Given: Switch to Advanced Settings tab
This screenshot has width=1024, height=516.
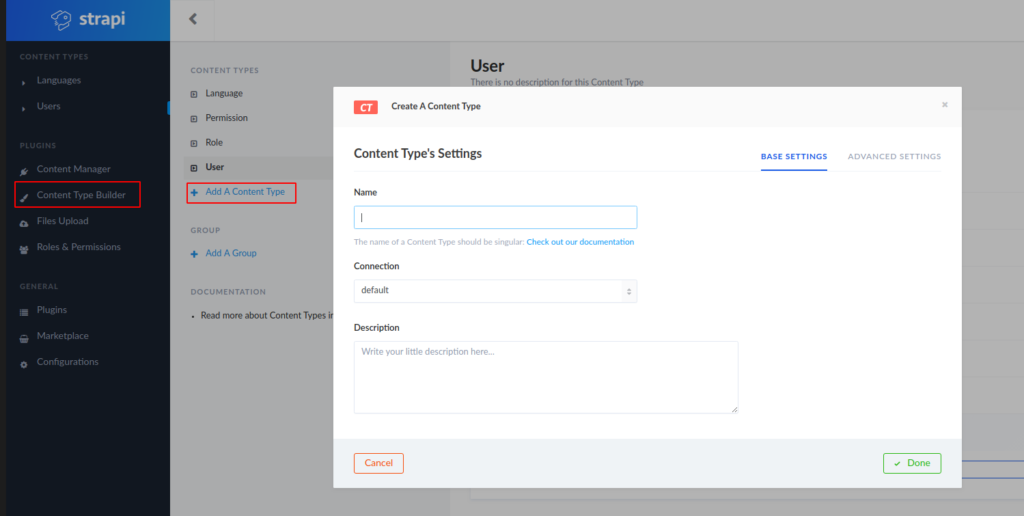Looking at the screenshot, I should [x=894, y=157].
